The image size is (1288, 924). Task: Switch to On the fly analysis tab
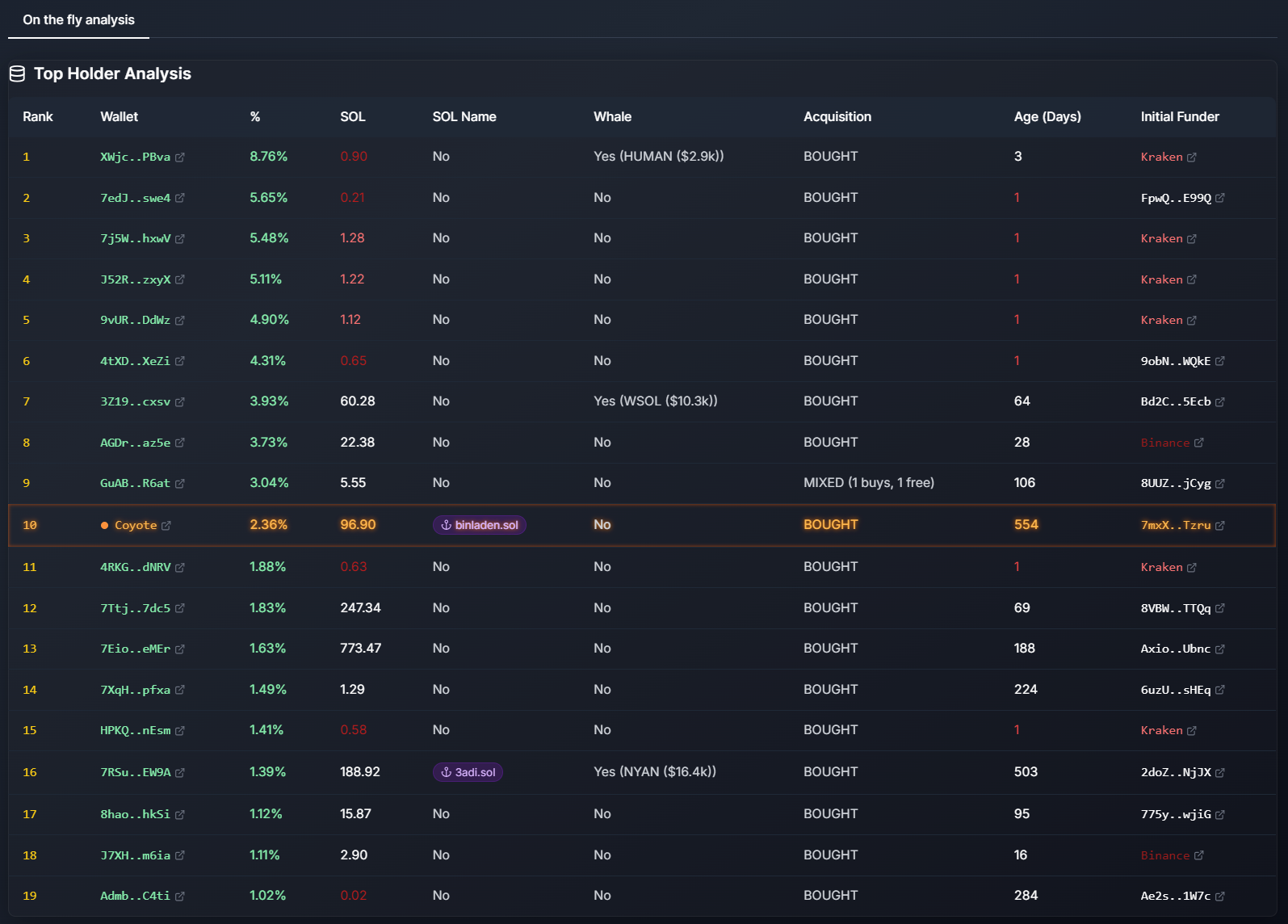pyautogui.click(x=78, y=20)
